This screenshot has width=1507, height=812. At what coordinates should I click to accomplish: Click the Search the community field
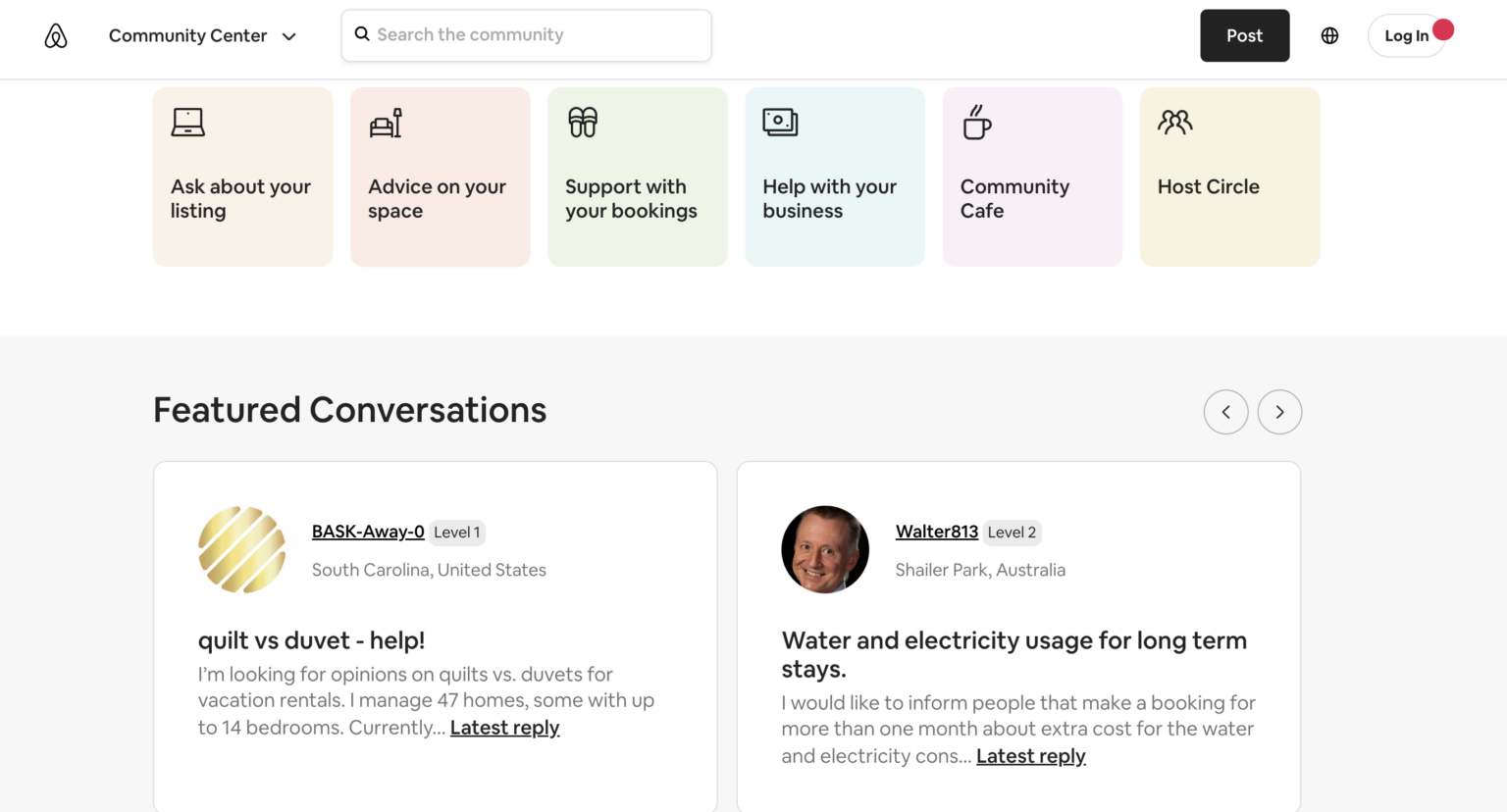coord(526,34)
